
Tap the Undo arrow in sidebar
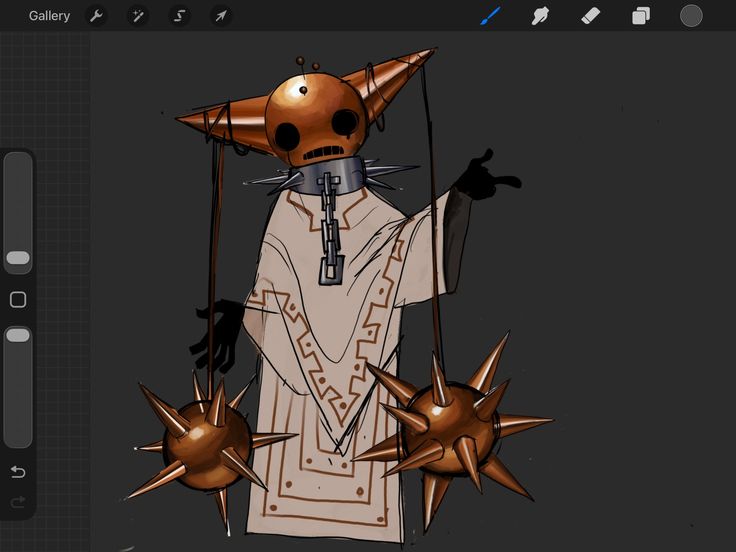click(18, 472)
